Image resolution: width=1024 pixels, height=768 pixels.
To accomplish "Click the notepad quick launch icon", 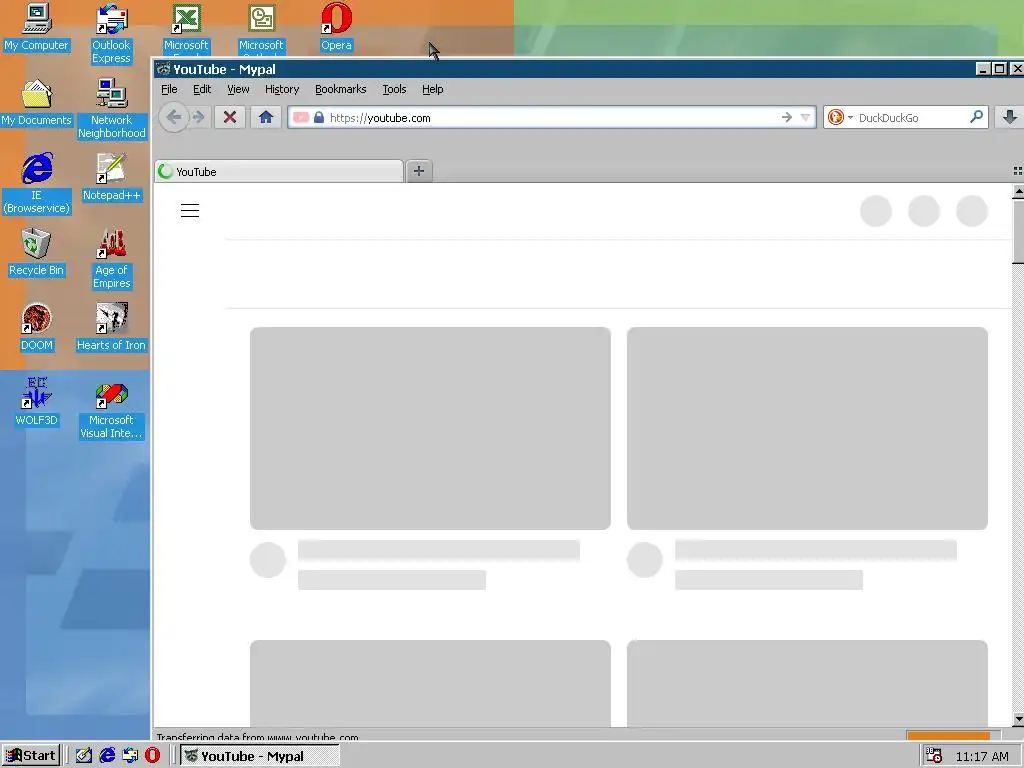I will click(84, 756).
